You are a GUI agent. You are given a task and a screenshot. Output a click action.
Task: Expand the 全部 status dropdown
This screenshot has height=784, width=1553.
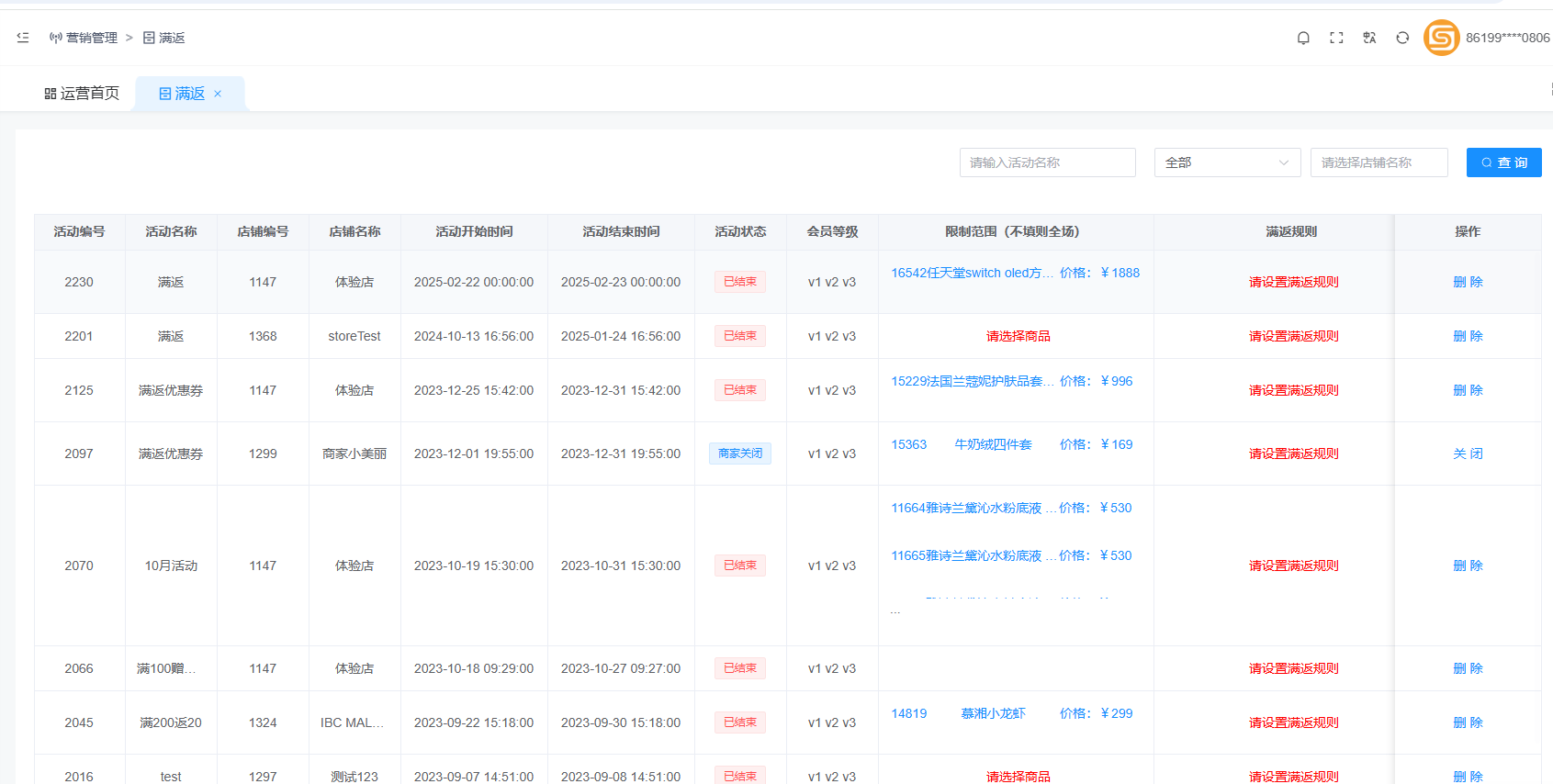click(x=1227, y=162)
